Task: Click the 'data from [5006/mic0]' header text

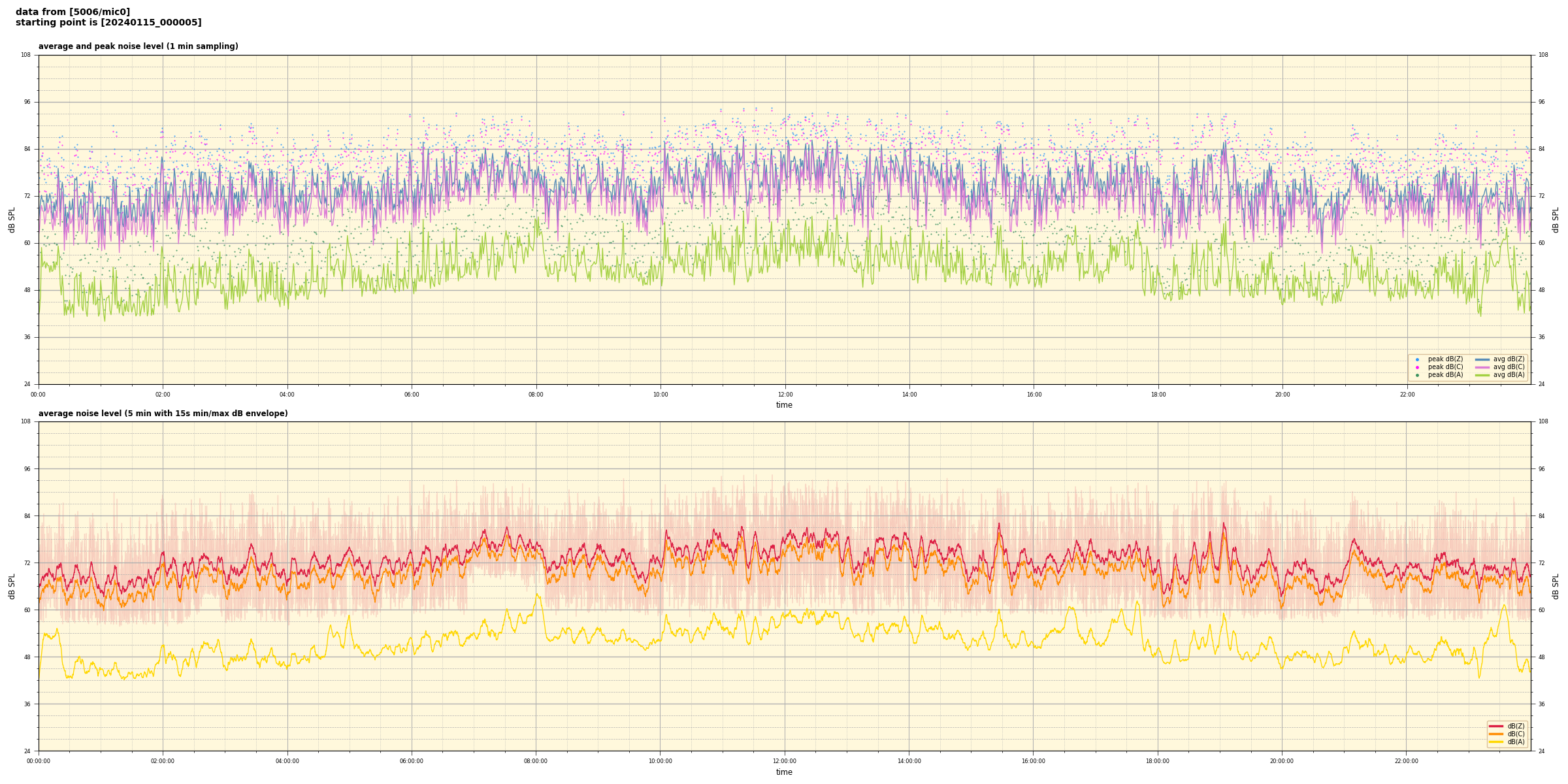Action: click(73, 12)
